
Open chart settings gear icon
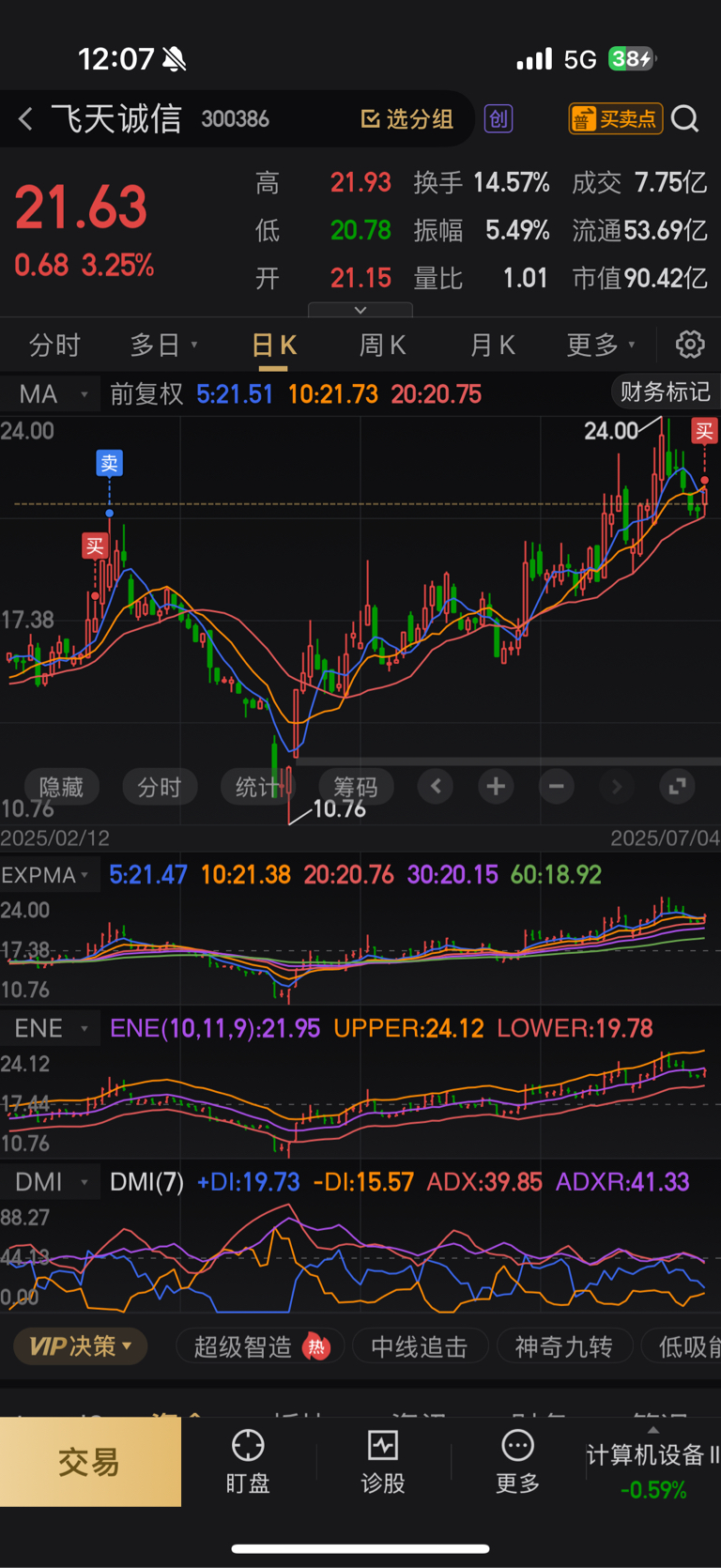(690, 345)
